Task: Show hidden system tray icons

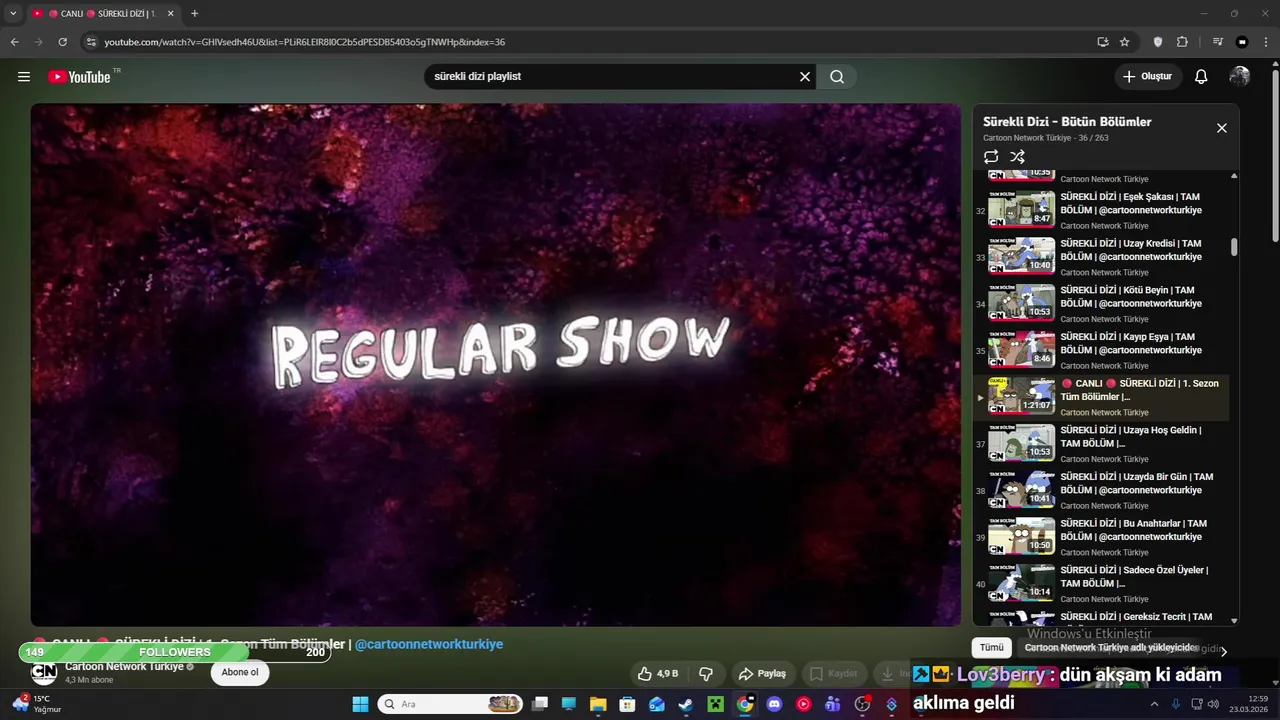Action: (x=1155, y=704)
